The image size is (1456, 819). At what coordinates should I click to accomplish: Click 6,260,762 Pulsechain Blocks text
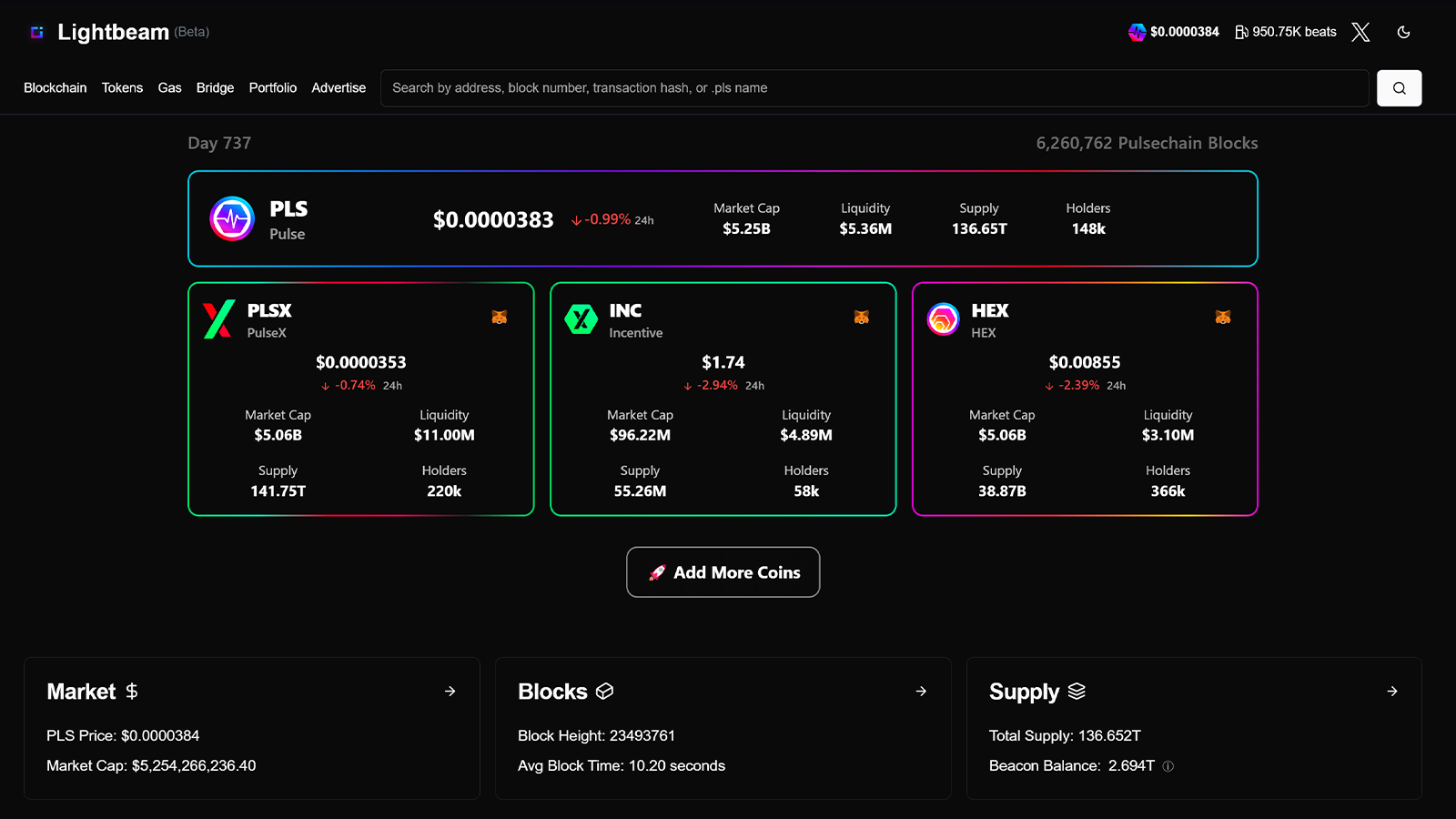pos(1148,143)
